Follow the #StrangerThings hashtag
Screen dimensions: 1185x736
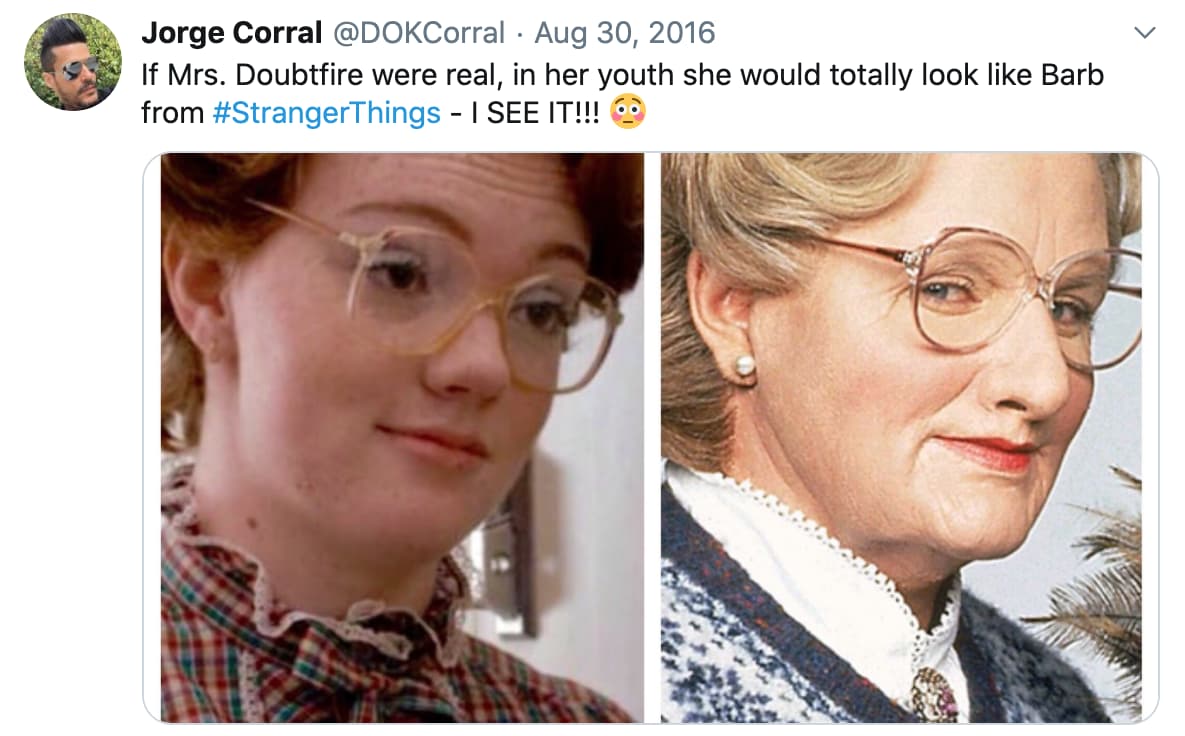(326, 113)
